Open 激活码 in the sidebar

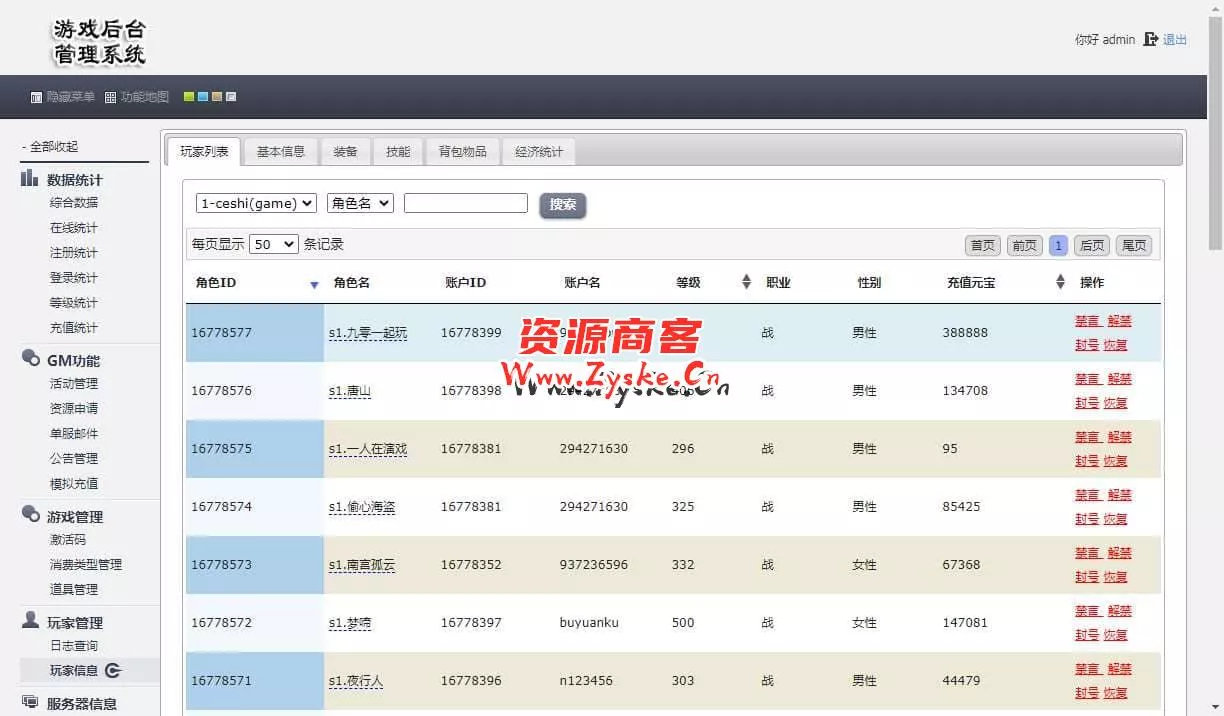(x=68, y=540)
